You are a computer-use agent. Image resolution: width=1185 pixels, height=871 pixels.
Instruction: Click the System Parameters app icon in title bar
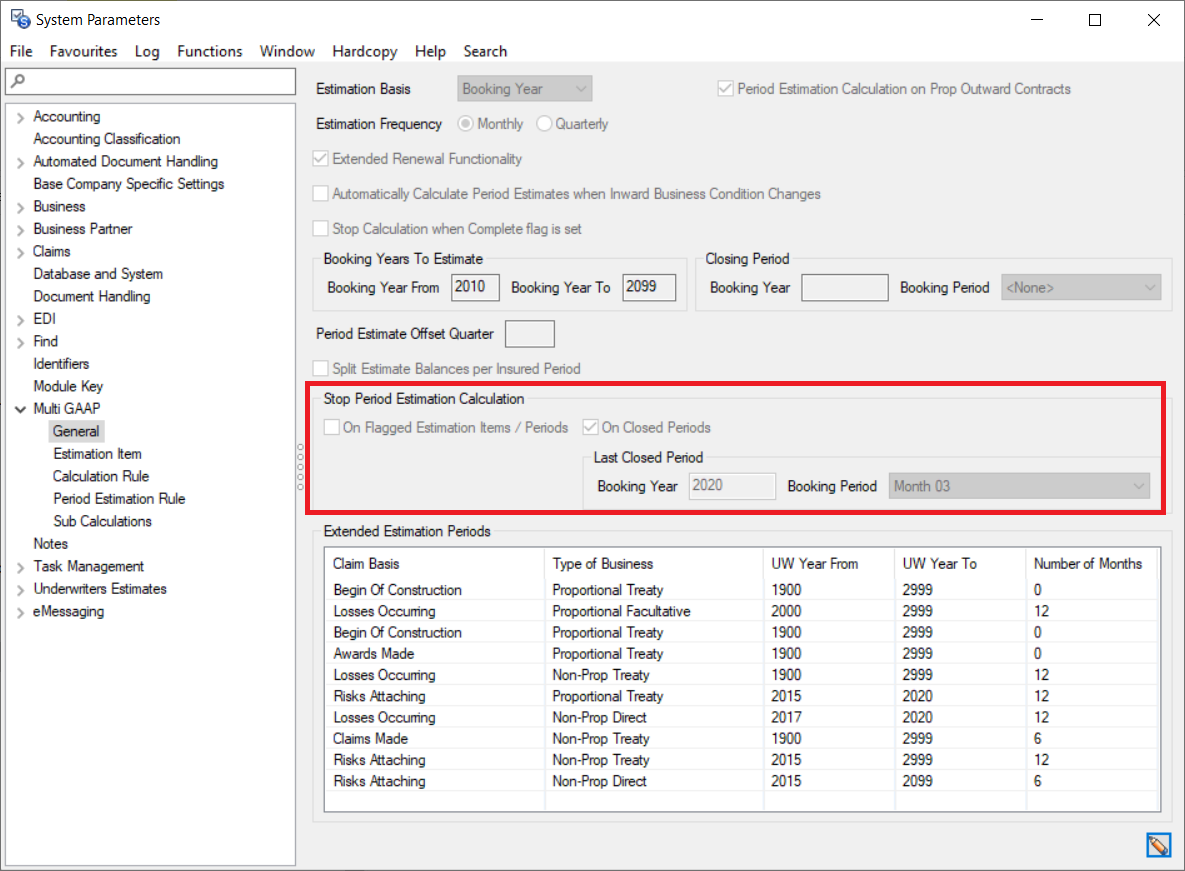pos(19,19)
